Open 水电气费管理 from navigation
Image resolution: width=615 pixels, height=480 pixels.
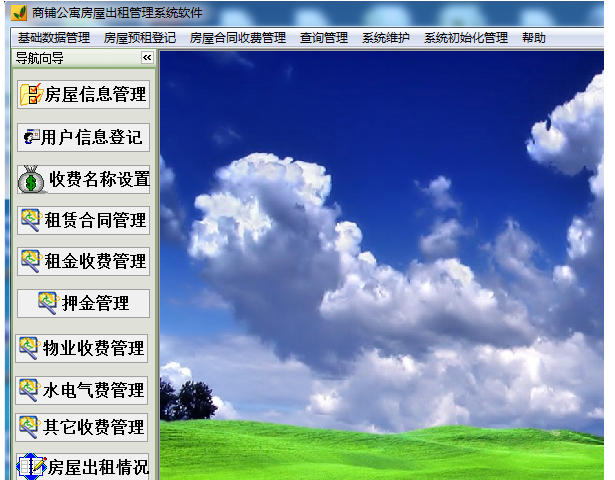pyautogui.click(x=82, y=390)
